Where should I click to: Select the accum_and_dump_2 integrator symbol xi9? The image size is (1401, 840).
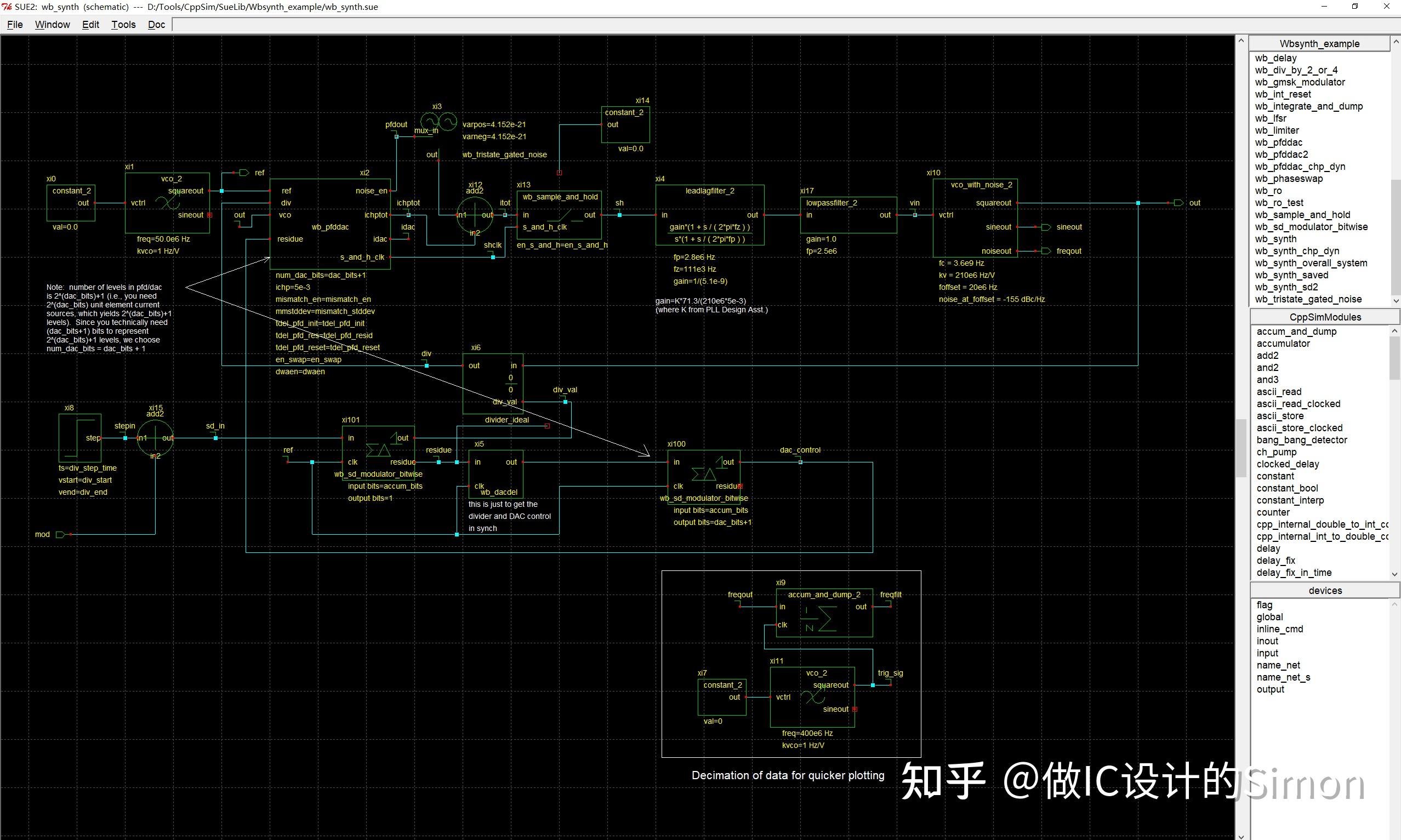click(824, 614)
